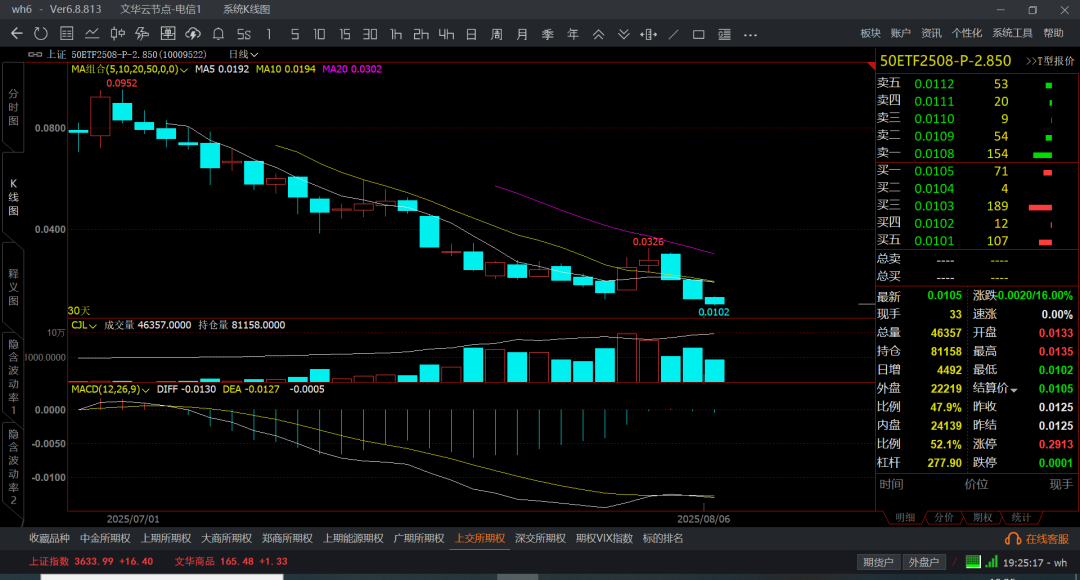The width and height of the screenshot is (1080, 580).
Task: Switch to the 期权 tab in quote panel
Action: (x=982, y=517)
